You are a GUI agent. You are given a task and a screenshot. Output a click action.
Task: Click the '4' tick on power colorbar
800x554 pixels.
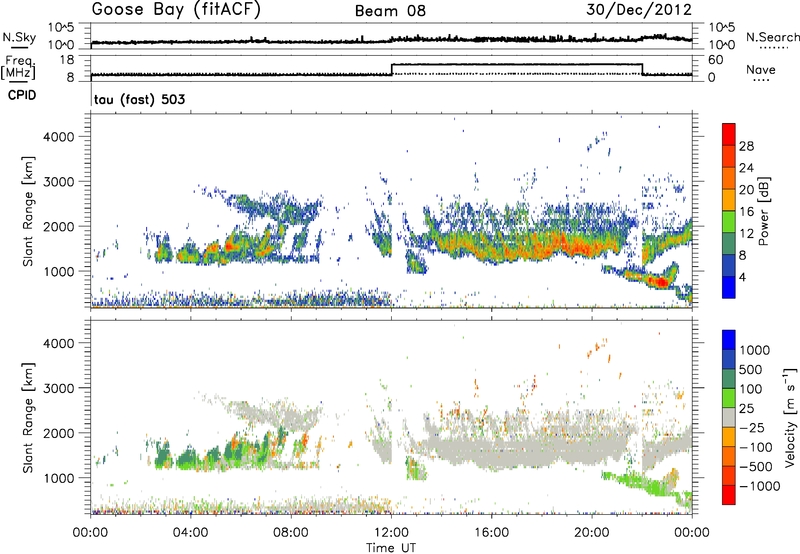click(743, 277)
